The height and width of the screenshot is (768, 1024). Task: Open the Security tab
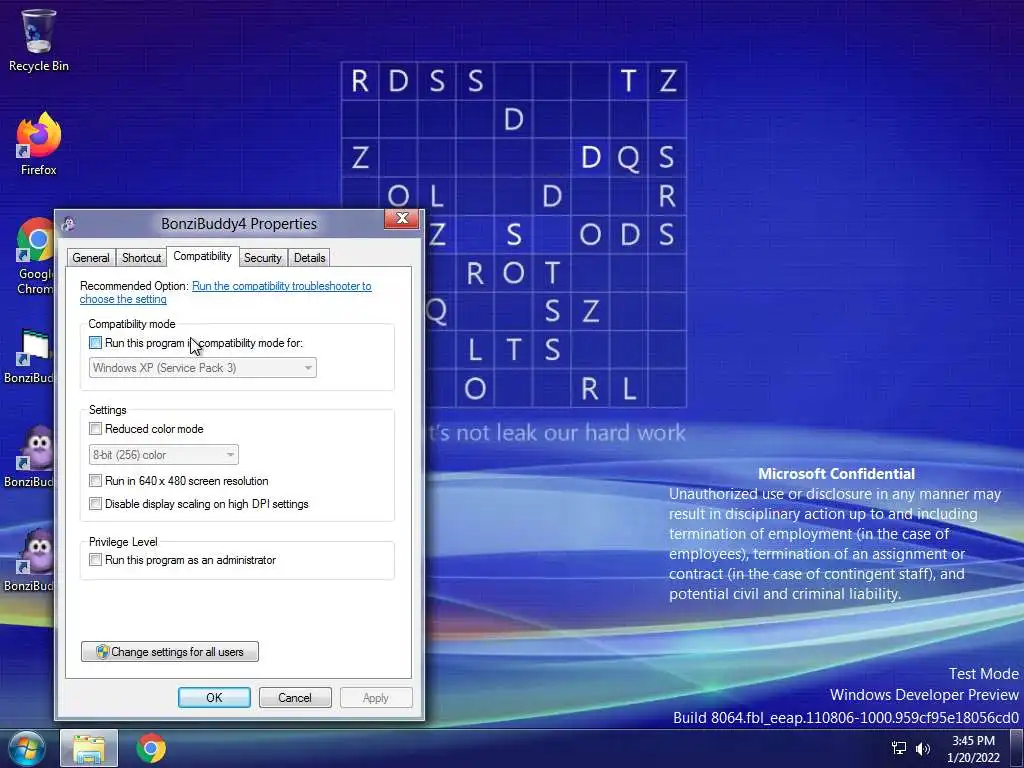click(x=263, y=257)
